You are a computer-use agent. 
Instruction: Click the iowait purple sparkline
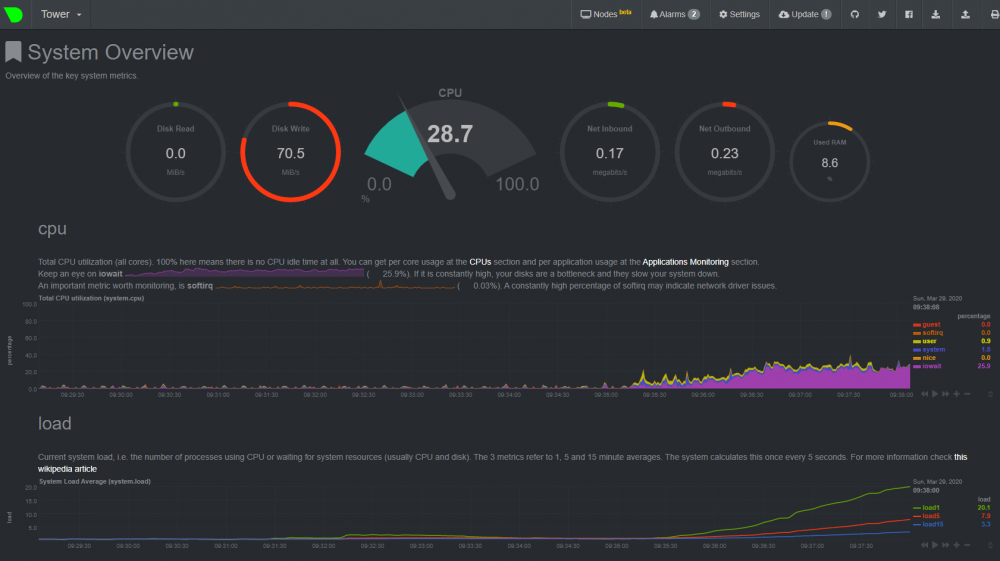(x=244, y=273)
